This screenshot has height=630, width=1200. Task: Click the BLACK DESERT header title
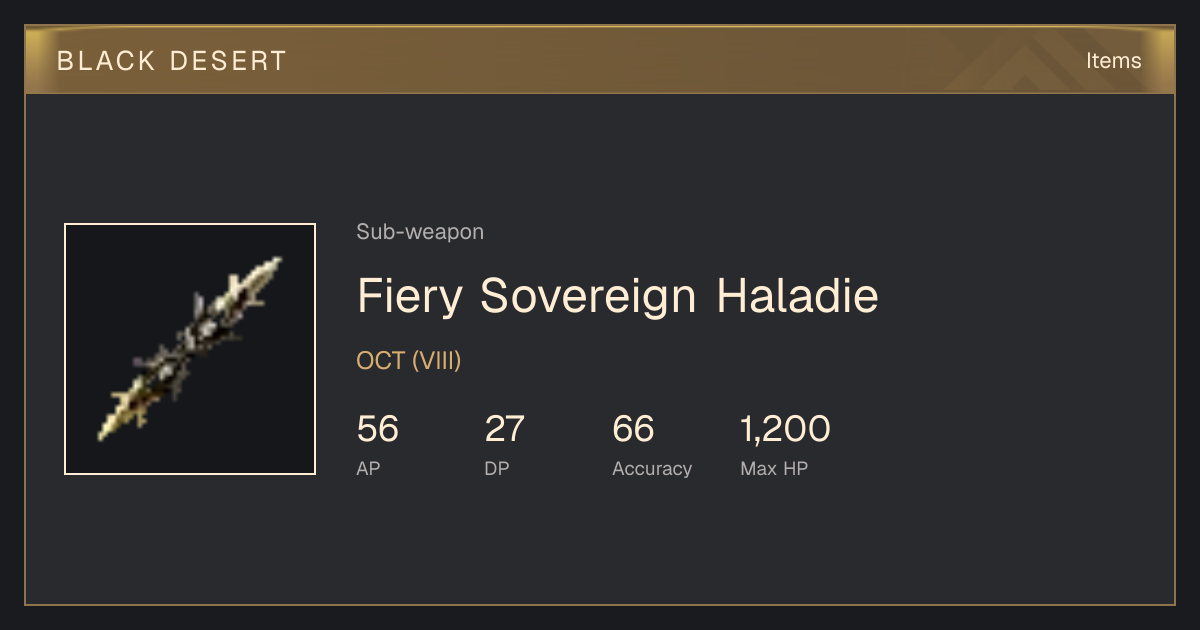172,61
